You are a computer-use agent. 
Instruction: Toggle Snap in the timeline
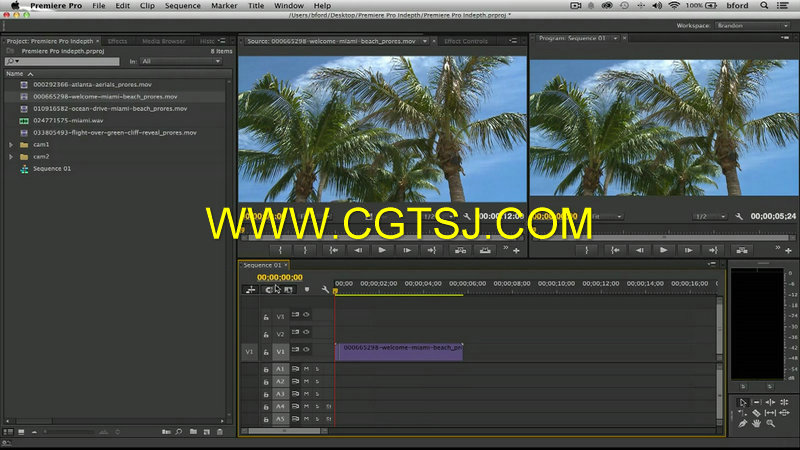[x=269, y=290]
